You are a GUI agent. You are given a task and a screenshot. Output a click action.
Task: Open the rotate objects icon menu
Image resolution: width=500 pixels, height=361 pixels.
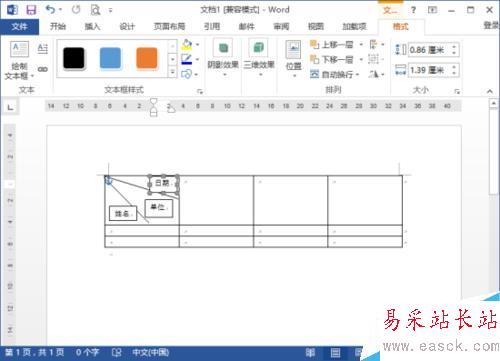377,74
